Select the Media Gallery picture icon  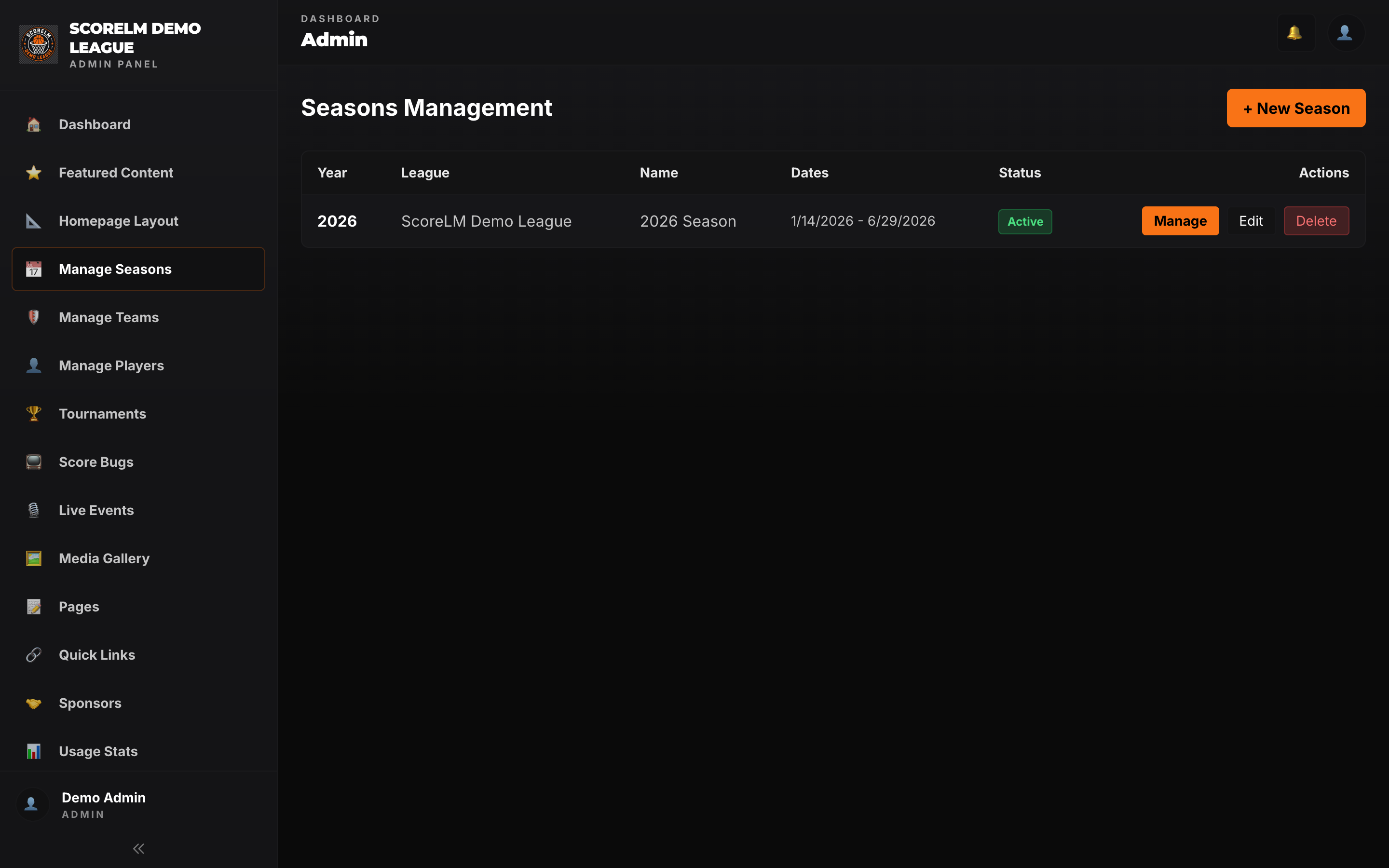pyautogui.click(x=34, y=558)
